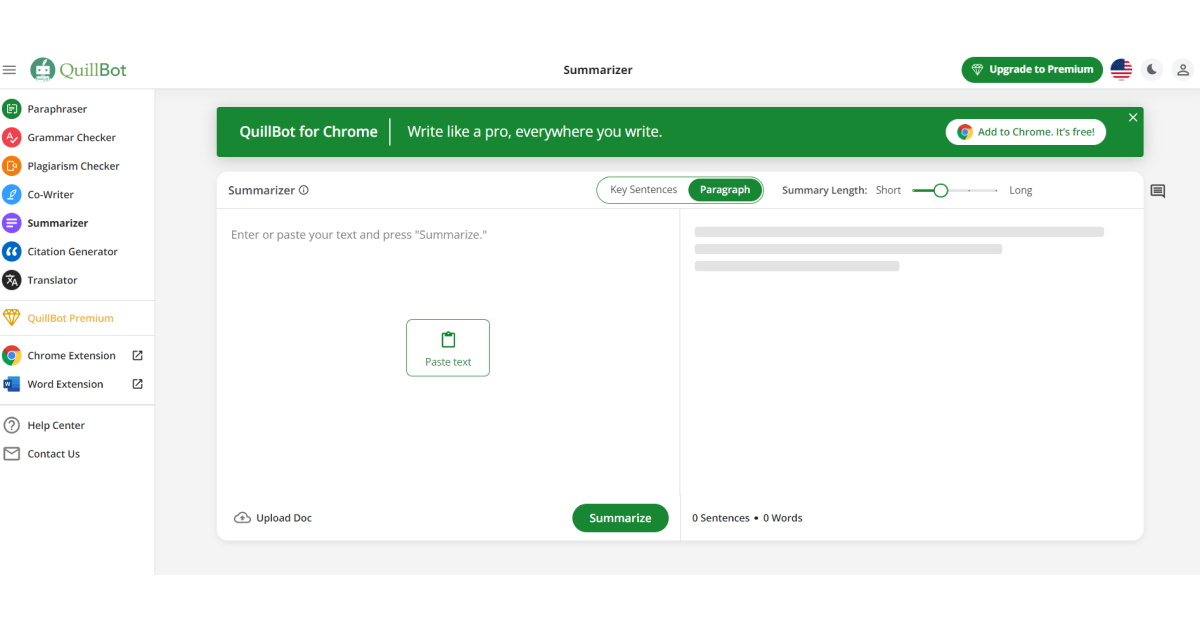
Task: Click the Co-Writer pen icon
Action: click(12, 195)
